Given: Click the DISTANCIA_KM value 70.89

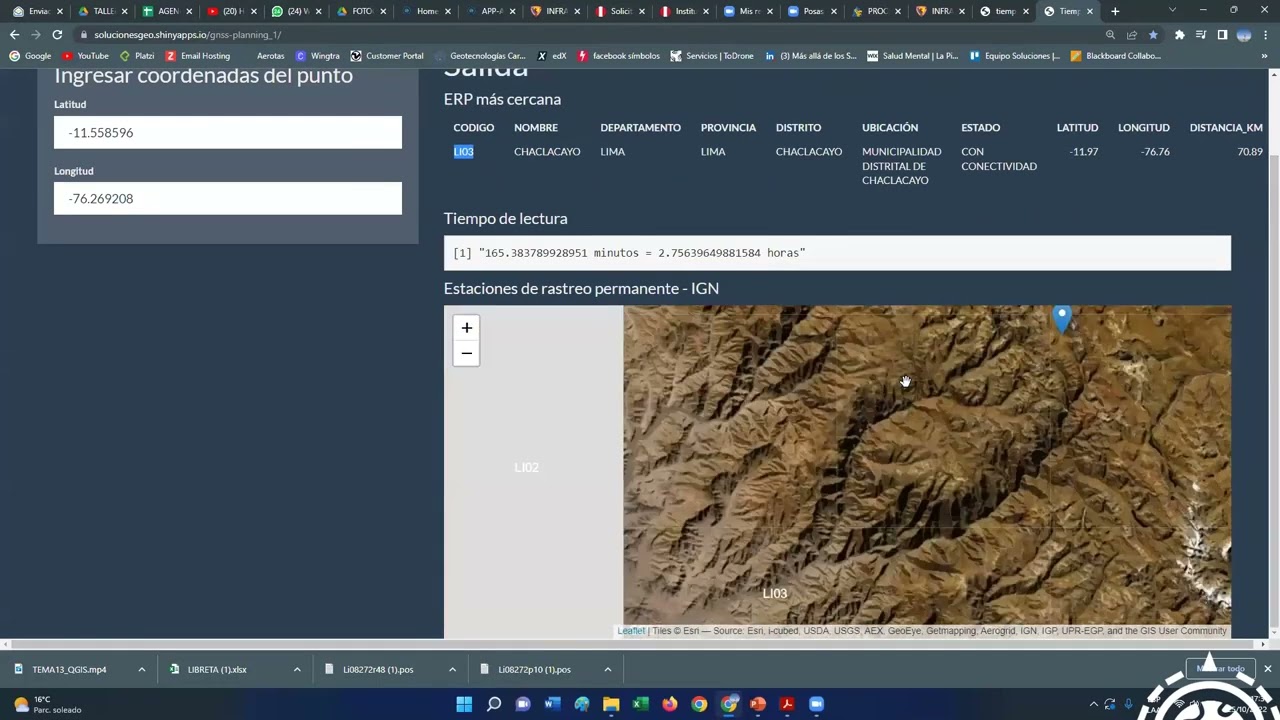Looking at the screenshot, I should 1250,152.
